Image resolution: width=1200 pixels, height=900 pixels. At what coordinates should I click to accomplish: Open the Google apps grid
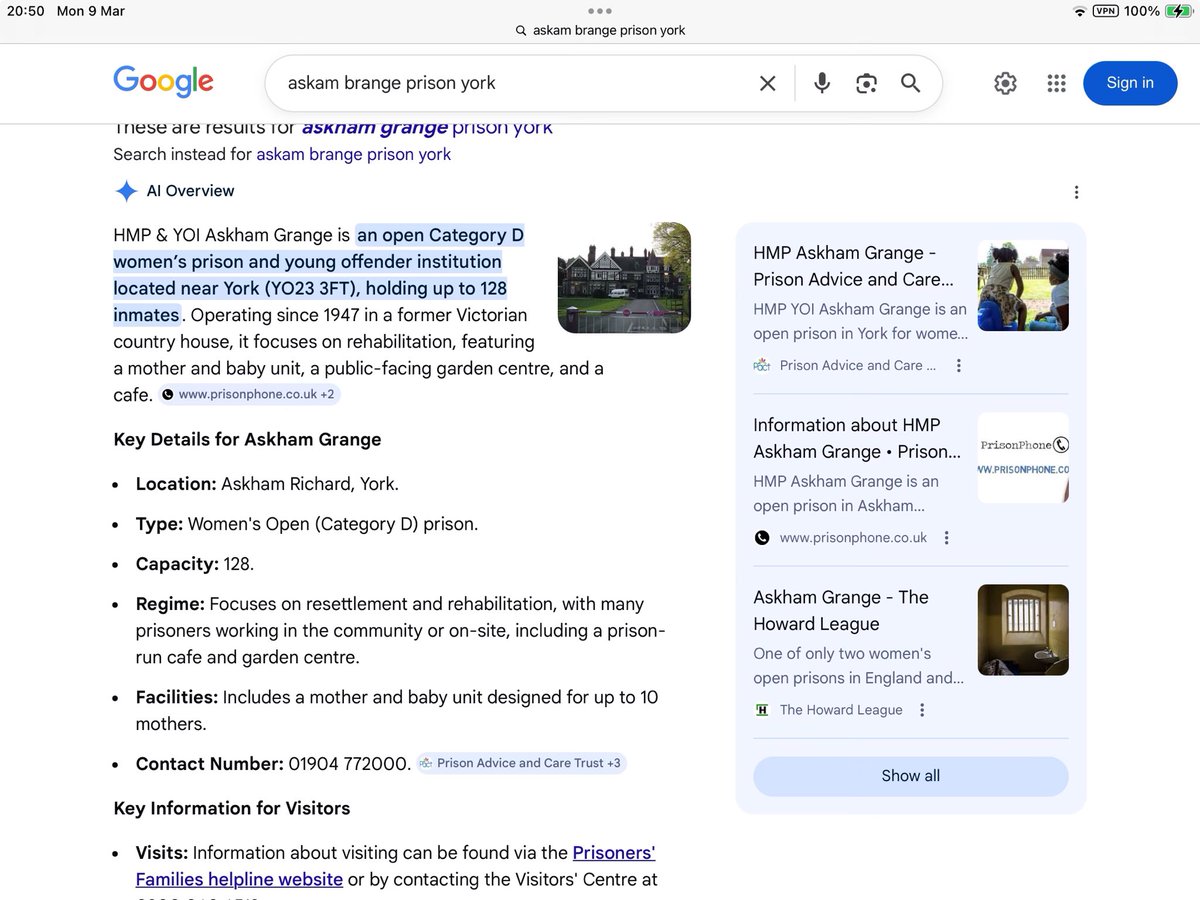point(1056,83)
